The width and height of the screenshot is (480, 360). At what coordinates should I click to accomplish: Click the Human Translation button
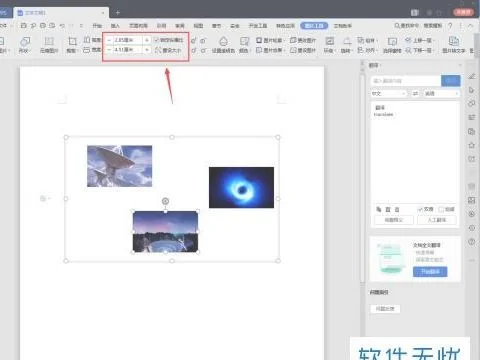point(437,220)
